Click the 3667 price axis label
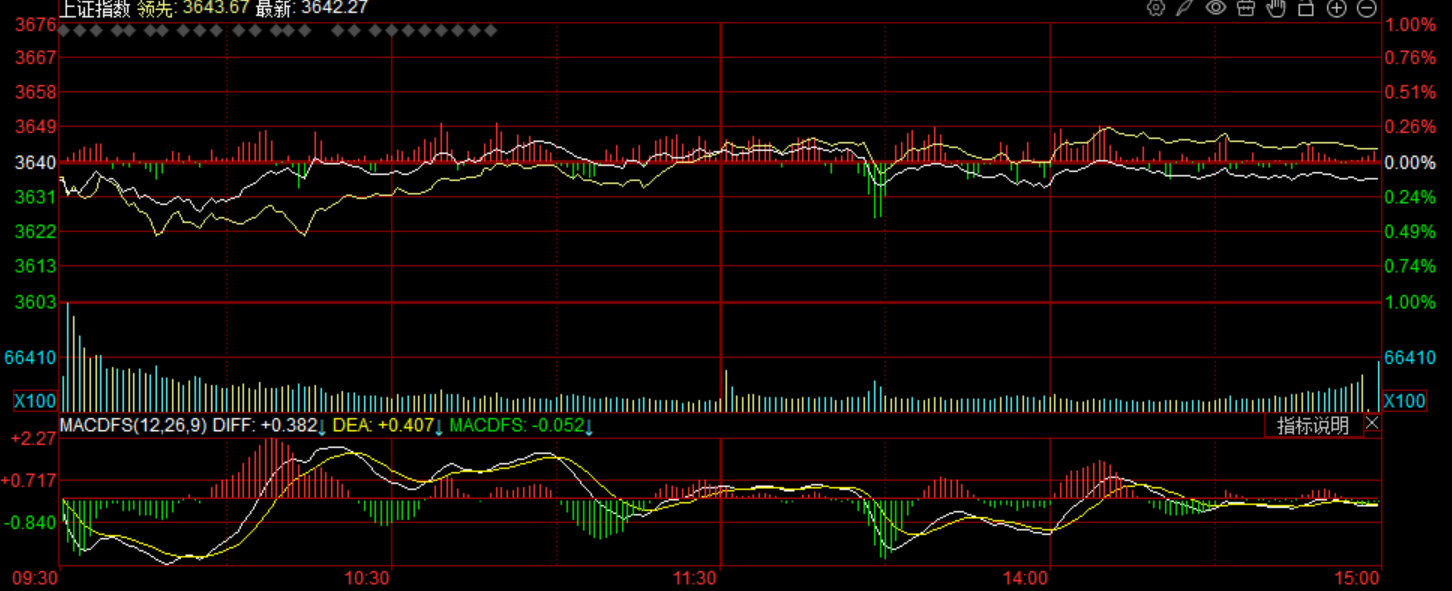Screen dimensions: 1452x591 (36, 58)
